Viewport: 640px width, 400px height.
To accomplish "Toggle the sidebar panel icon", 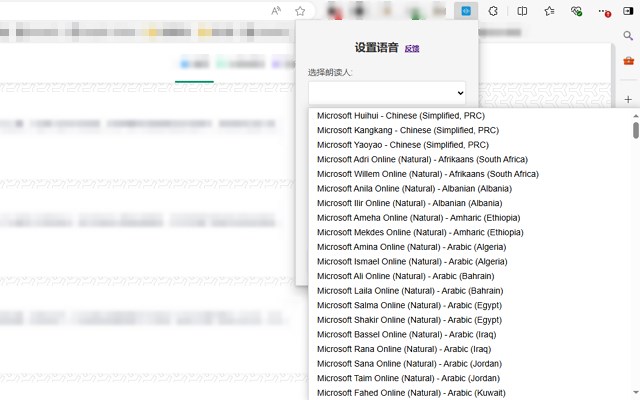I will (628, 11).
